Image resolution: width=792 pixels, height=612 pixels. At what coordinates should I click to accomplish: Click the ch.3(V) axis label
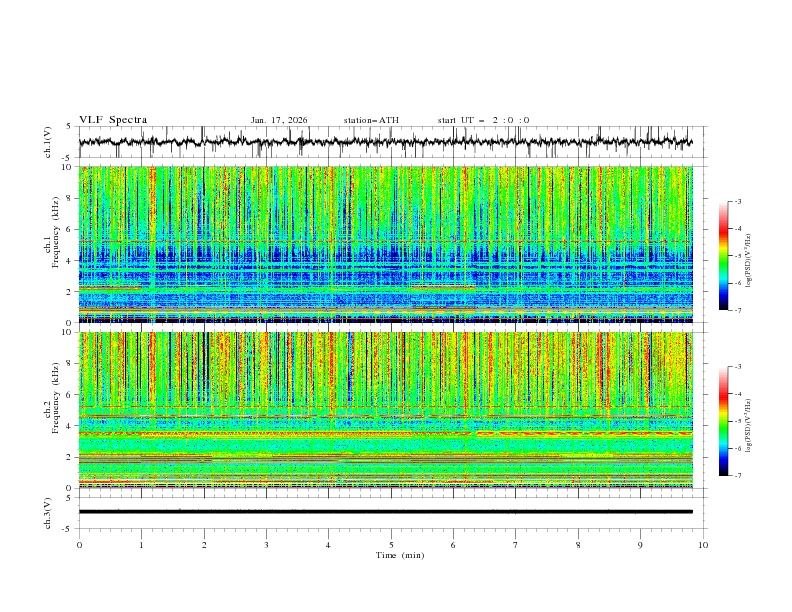48,511
